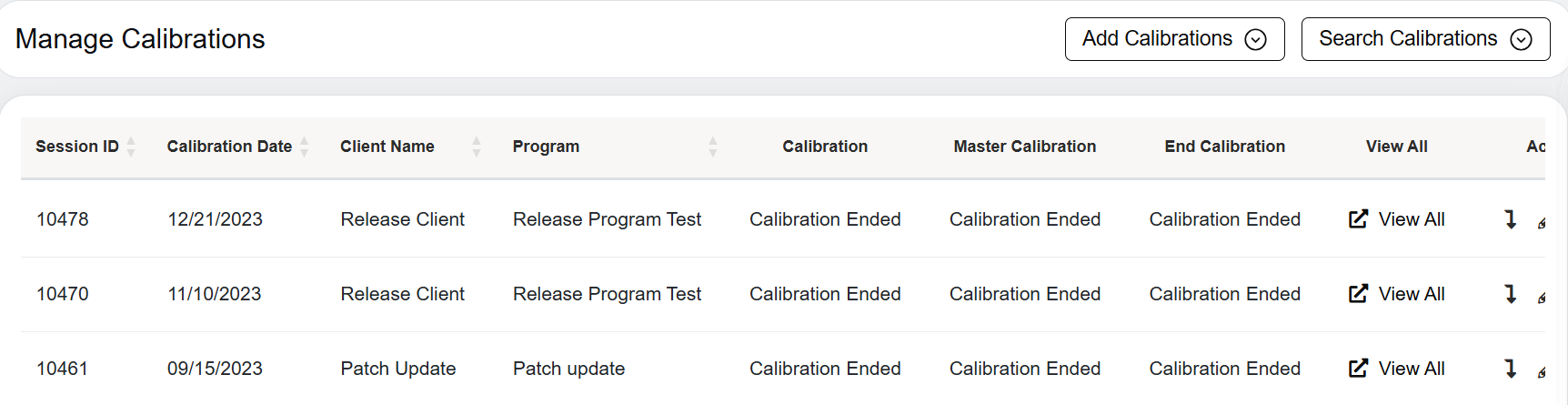The width and height of the screenshot is (1568, 405).
Task: Click the partially hidden edit icon in row 10461
Action: click(x=1542, y=372)
